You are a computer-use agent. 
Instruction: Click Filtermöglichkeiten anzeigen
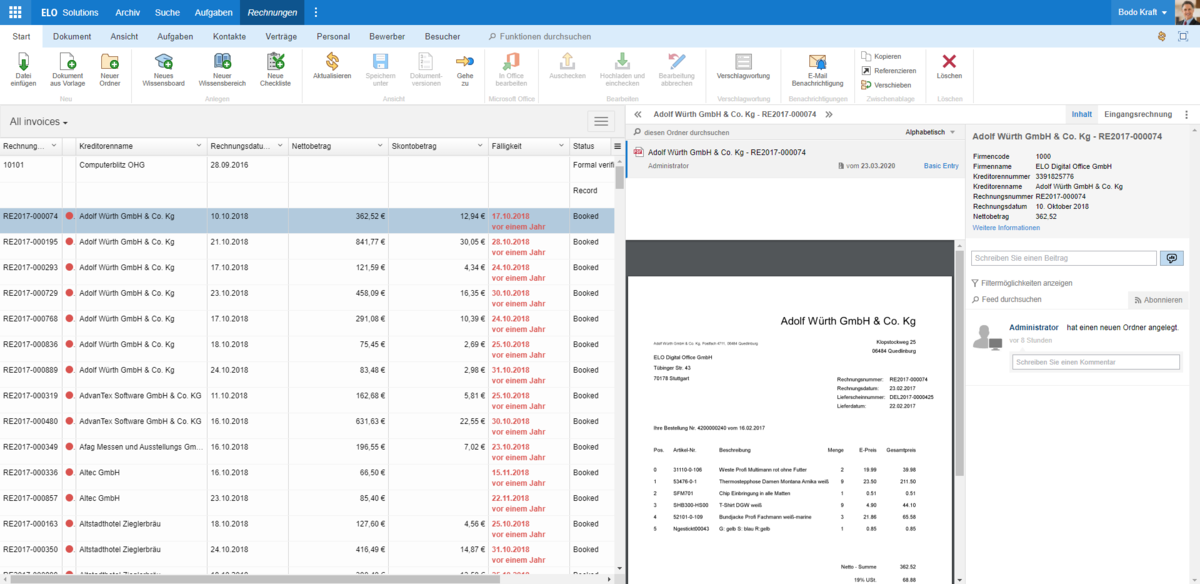[1022, 283]
